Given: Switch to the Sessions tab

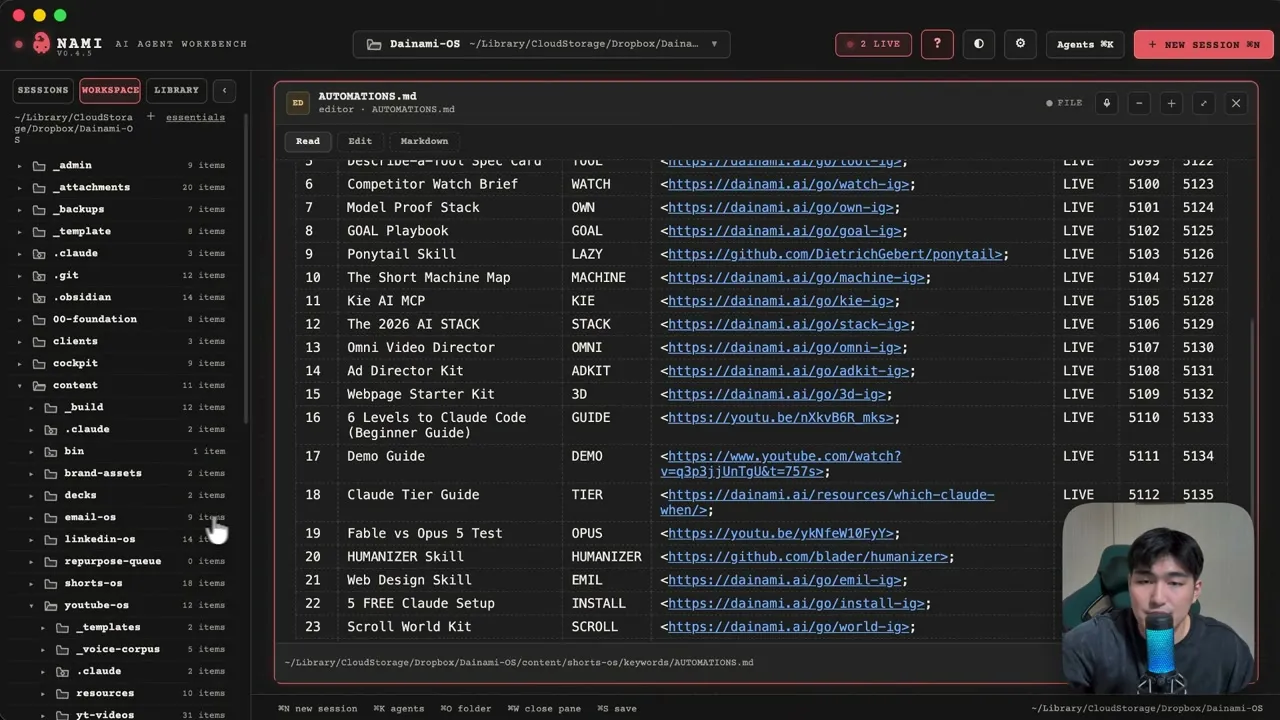Looking at the screenshot, I should (43, 90).
